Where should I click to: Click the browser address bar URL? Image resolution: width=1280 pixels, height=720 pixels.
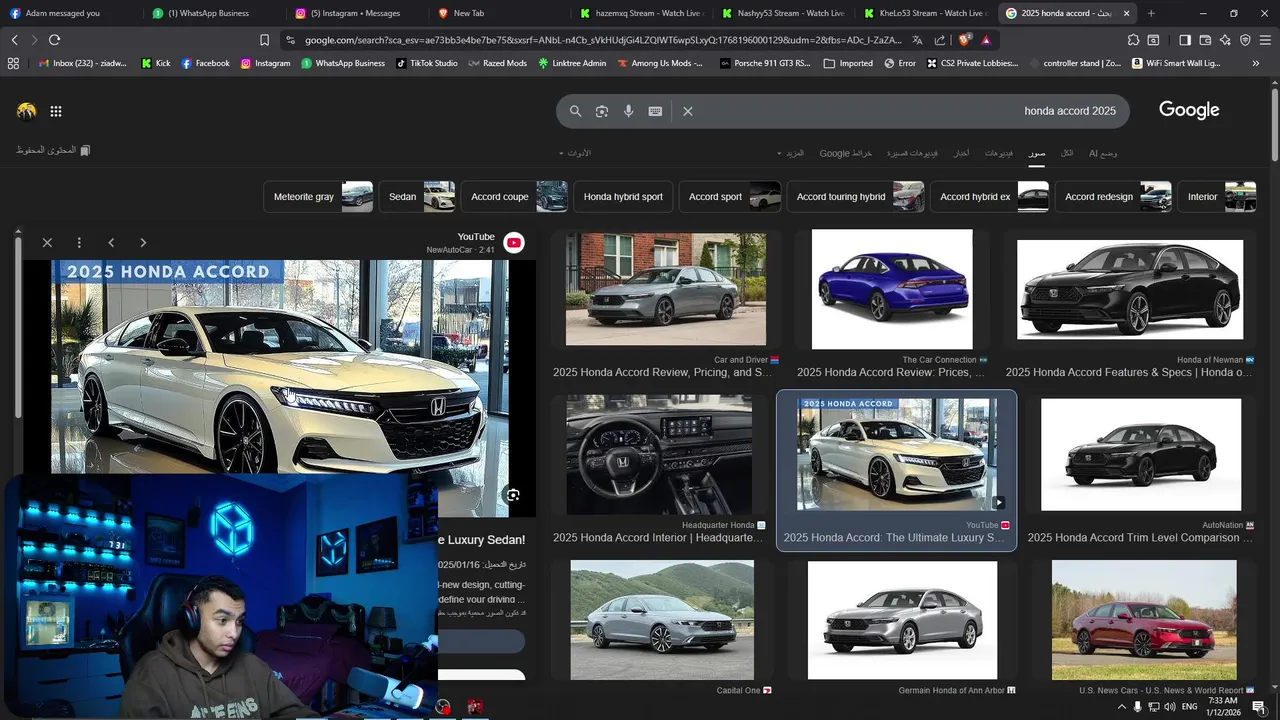603,40
